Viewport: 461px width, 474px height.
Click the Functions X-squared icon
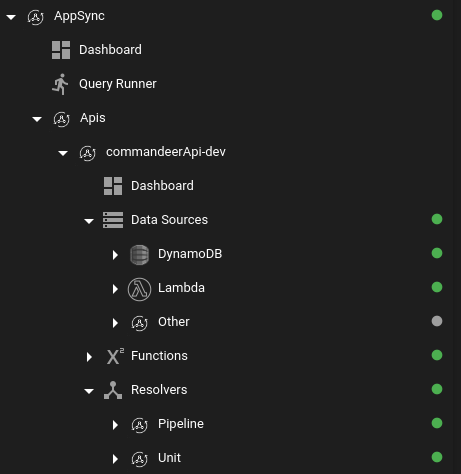(115, 356)
